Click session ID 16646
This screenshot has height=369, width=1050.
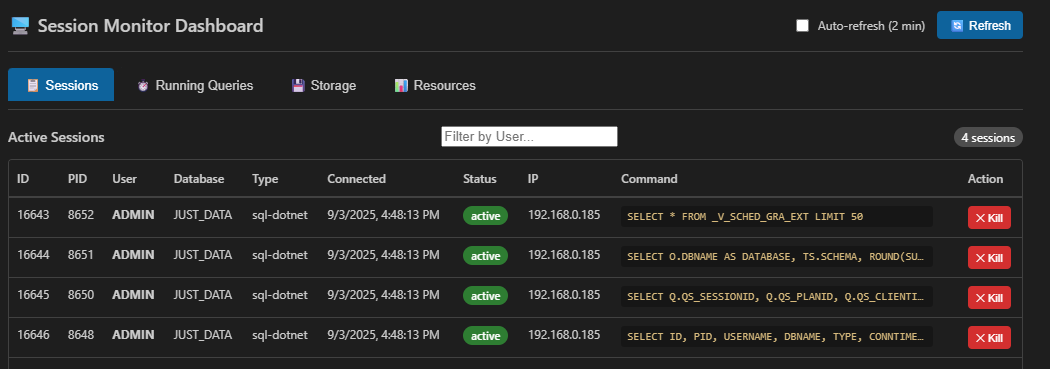32,335
